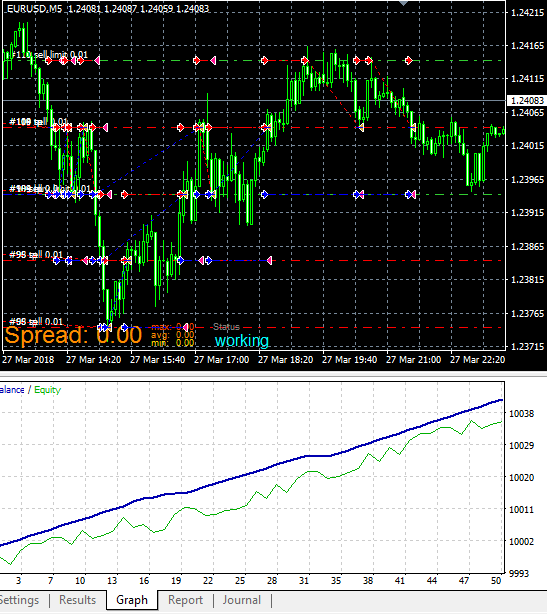
Task: Click the rightmost red arrow on sell limit line
Action: tap(409, 60)
